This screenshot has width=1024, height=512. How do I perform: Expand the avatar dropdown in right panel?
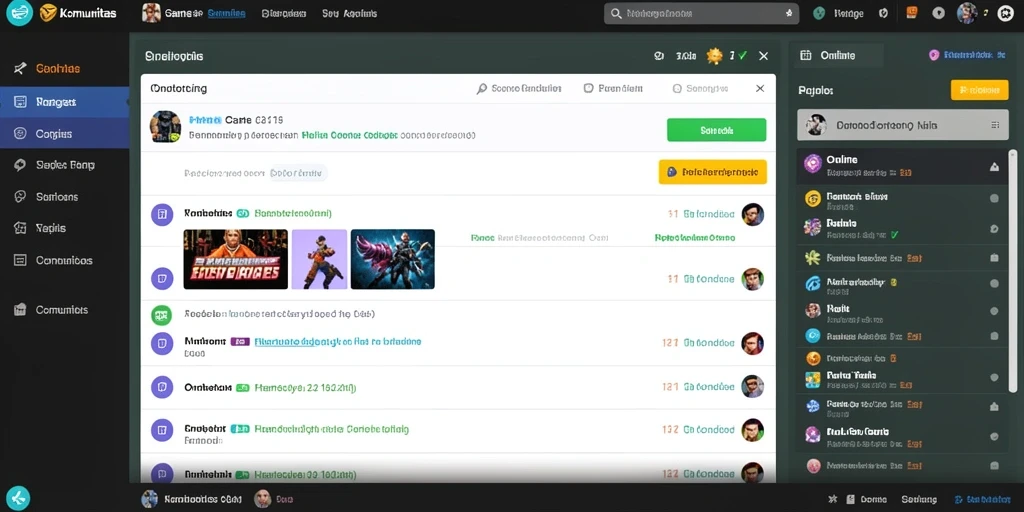[x=902, y=125]
